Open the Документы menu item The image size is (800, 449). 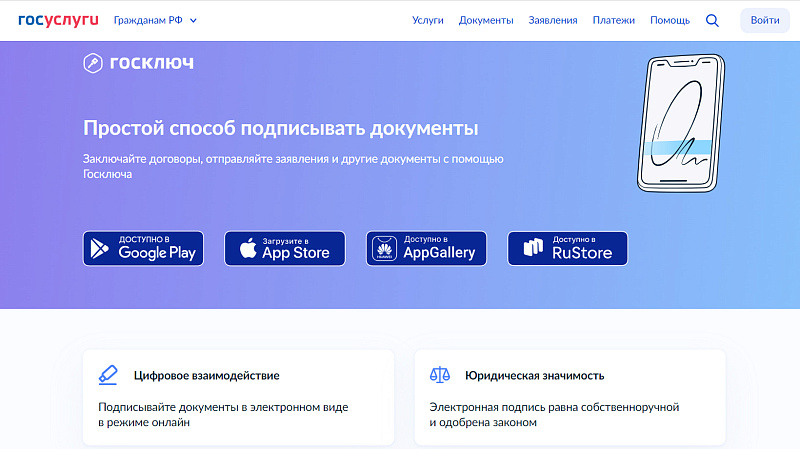(x=486, y=20)
